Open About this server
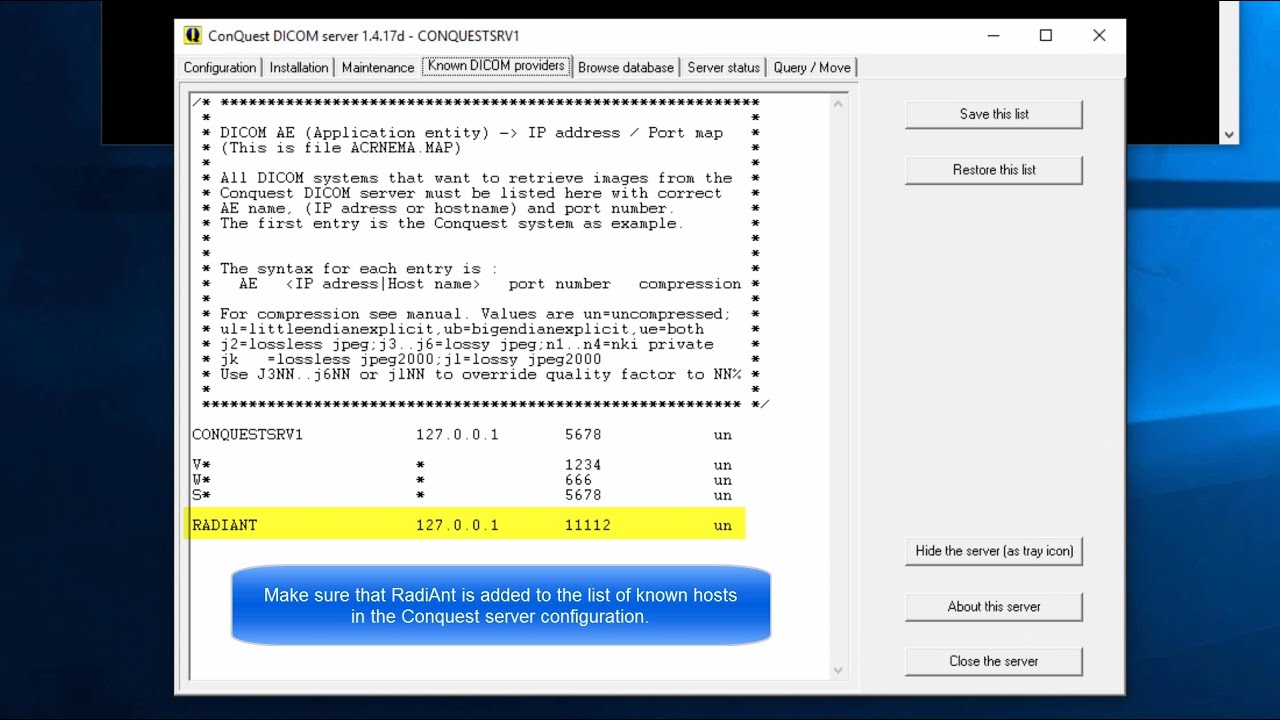 pyautogui.click(x=994, y=607)
